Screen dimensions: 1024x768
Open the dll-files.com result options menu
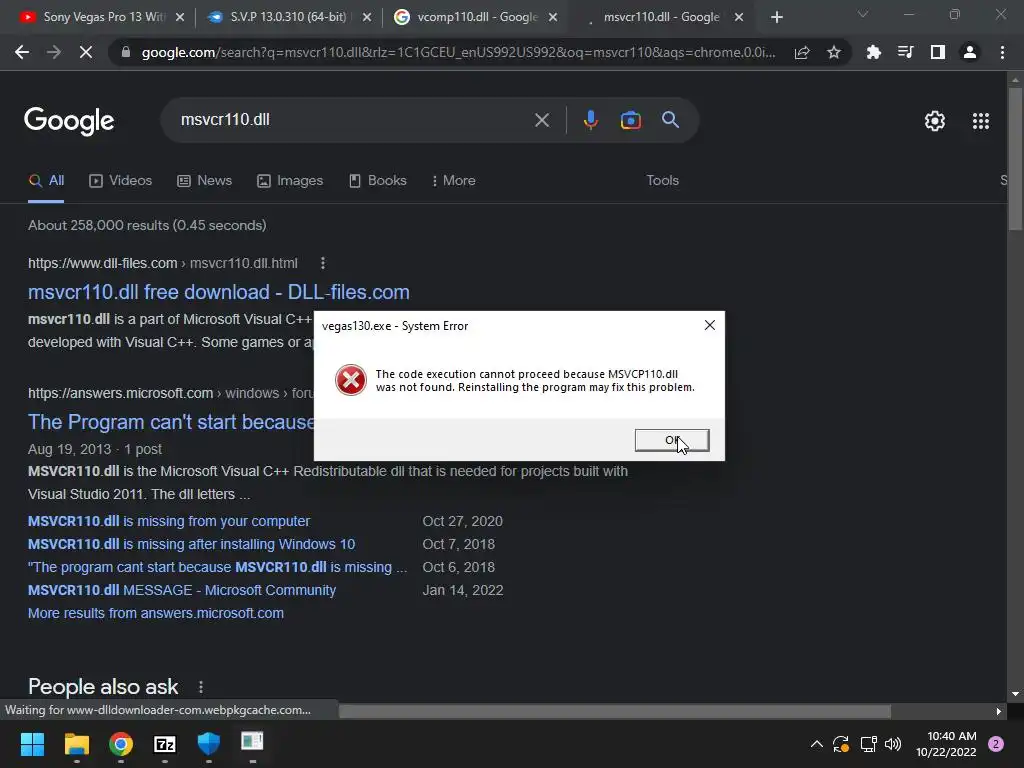point(323,263)
